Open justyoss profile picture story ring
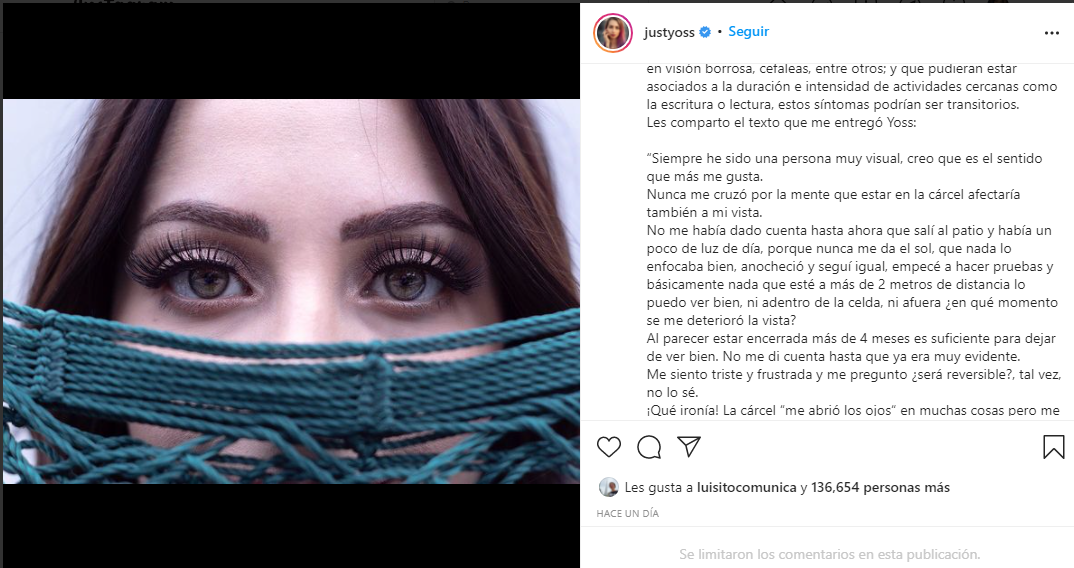Image resolution: width=1074 pixels, height=568 pixels. pos(613,33)
